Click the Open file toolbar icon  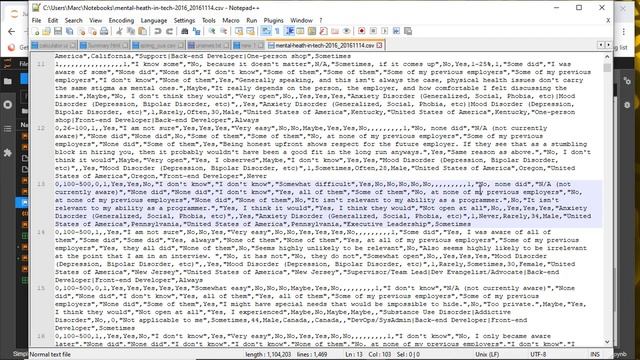point(47,31)
